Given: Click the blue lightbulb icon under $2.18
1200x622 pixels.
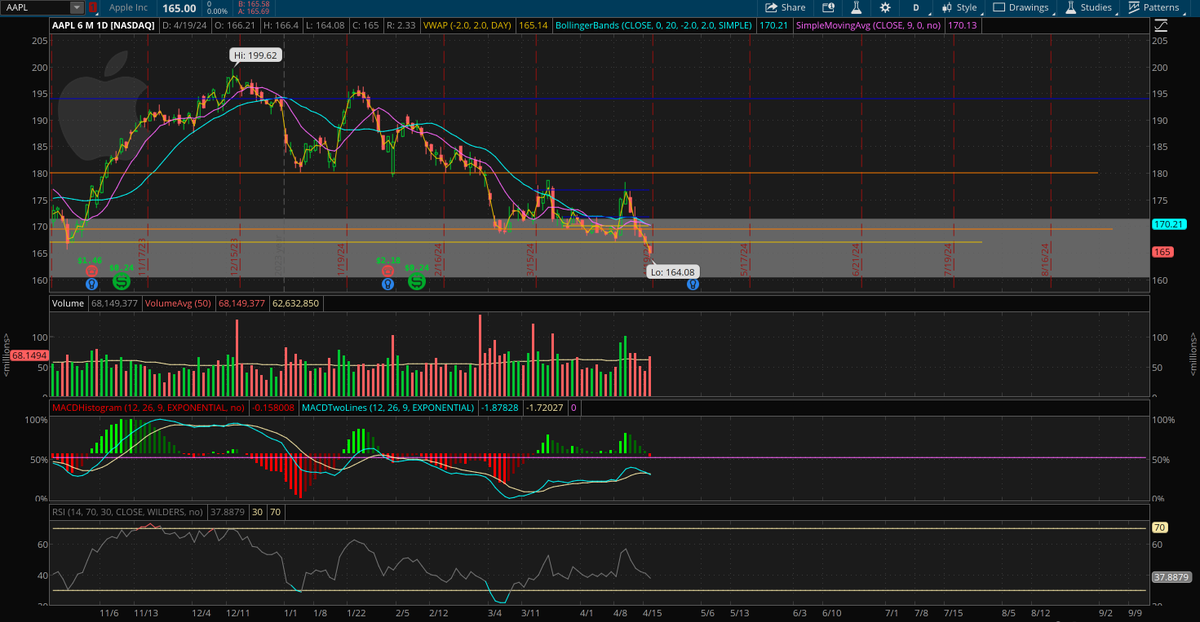Looking at the screenshot, I should point(389,283).
